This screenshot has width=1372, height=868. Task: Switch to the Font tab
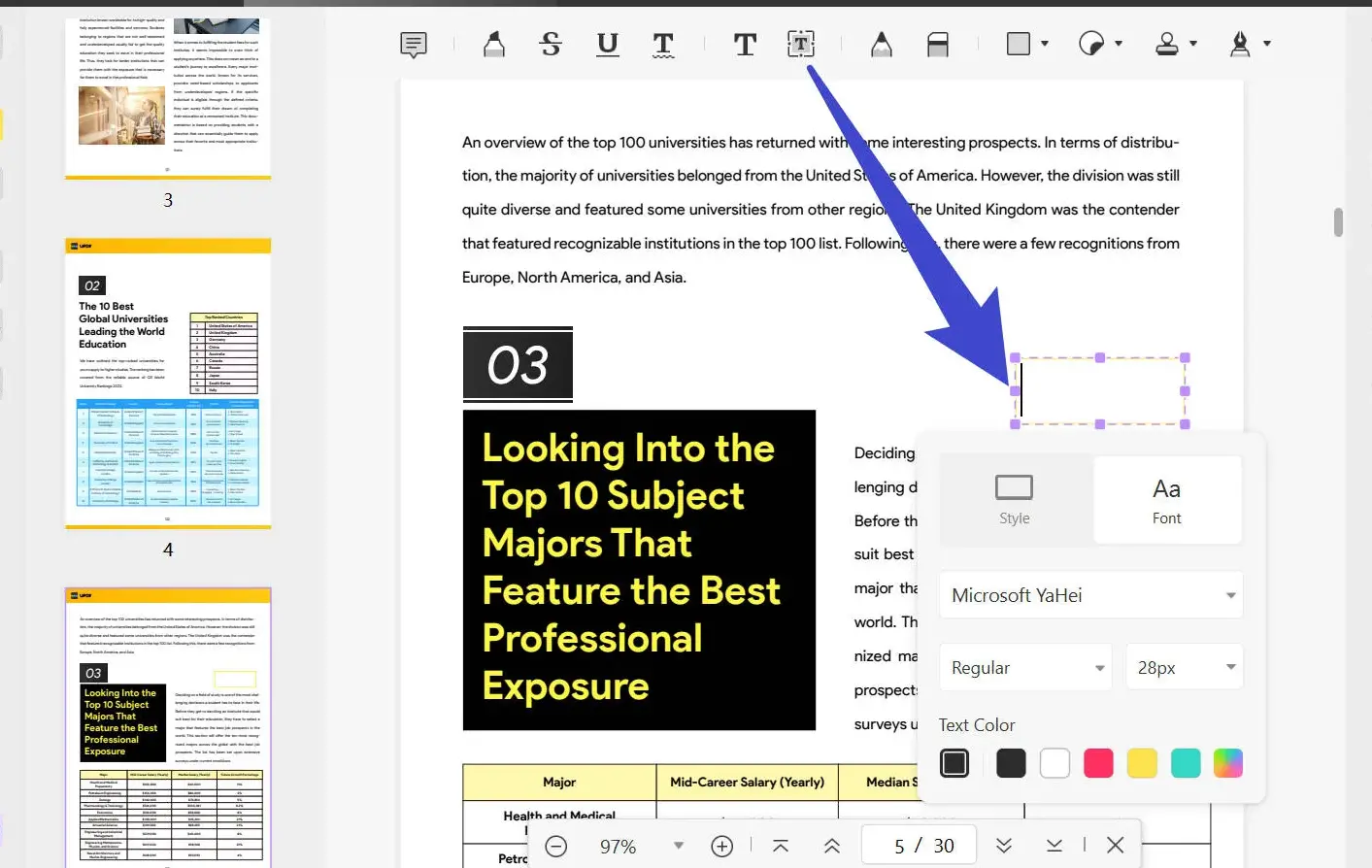pos(1166,499)
